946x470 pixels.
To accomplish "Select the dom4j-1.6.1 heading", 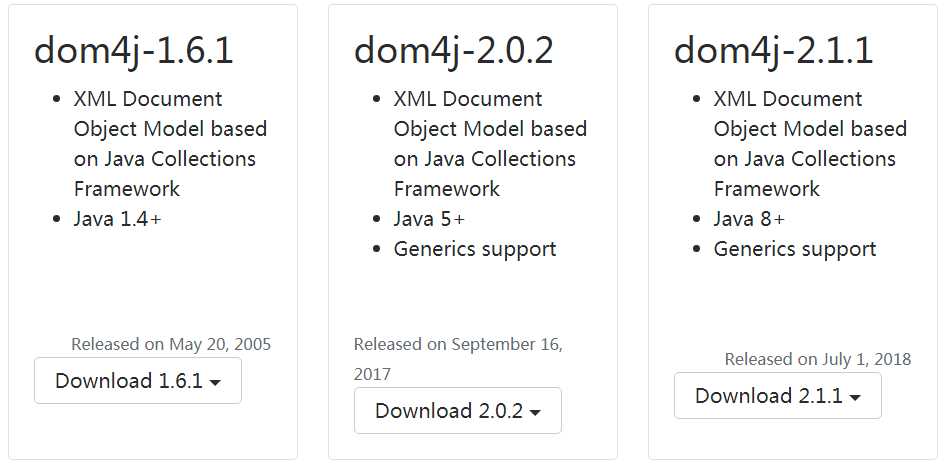I will [x=134, y=51].
